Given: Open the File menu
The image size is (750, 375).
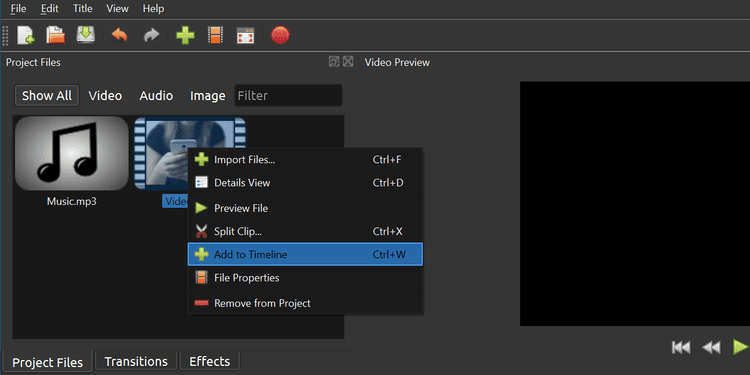Looking at the screenshot, I should click(x=18, y=9).
